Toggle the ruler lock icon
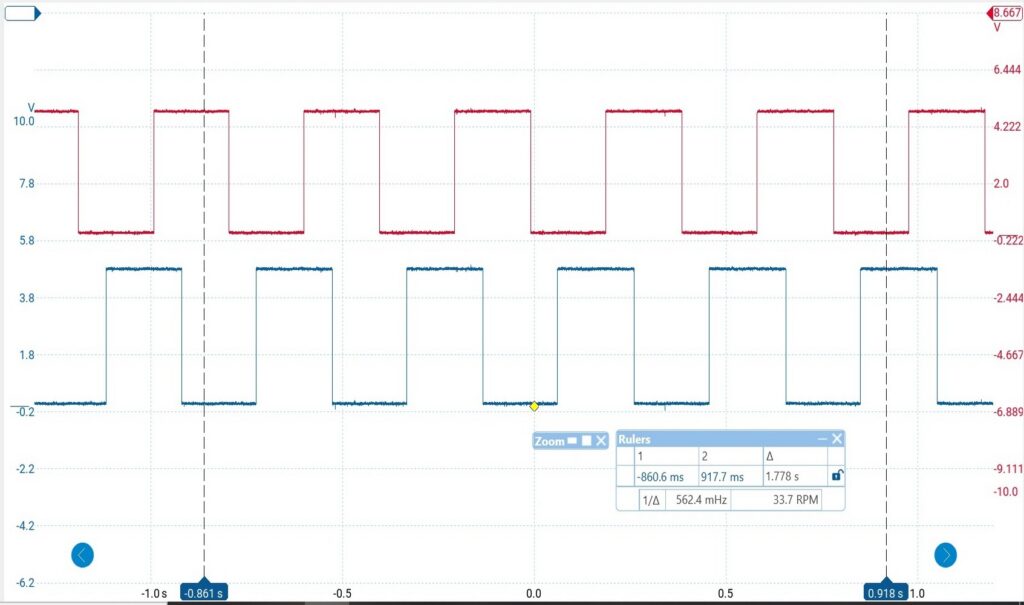Image resolution: width=1024 pixels, height=605 pixels. [x=837, y=477]
